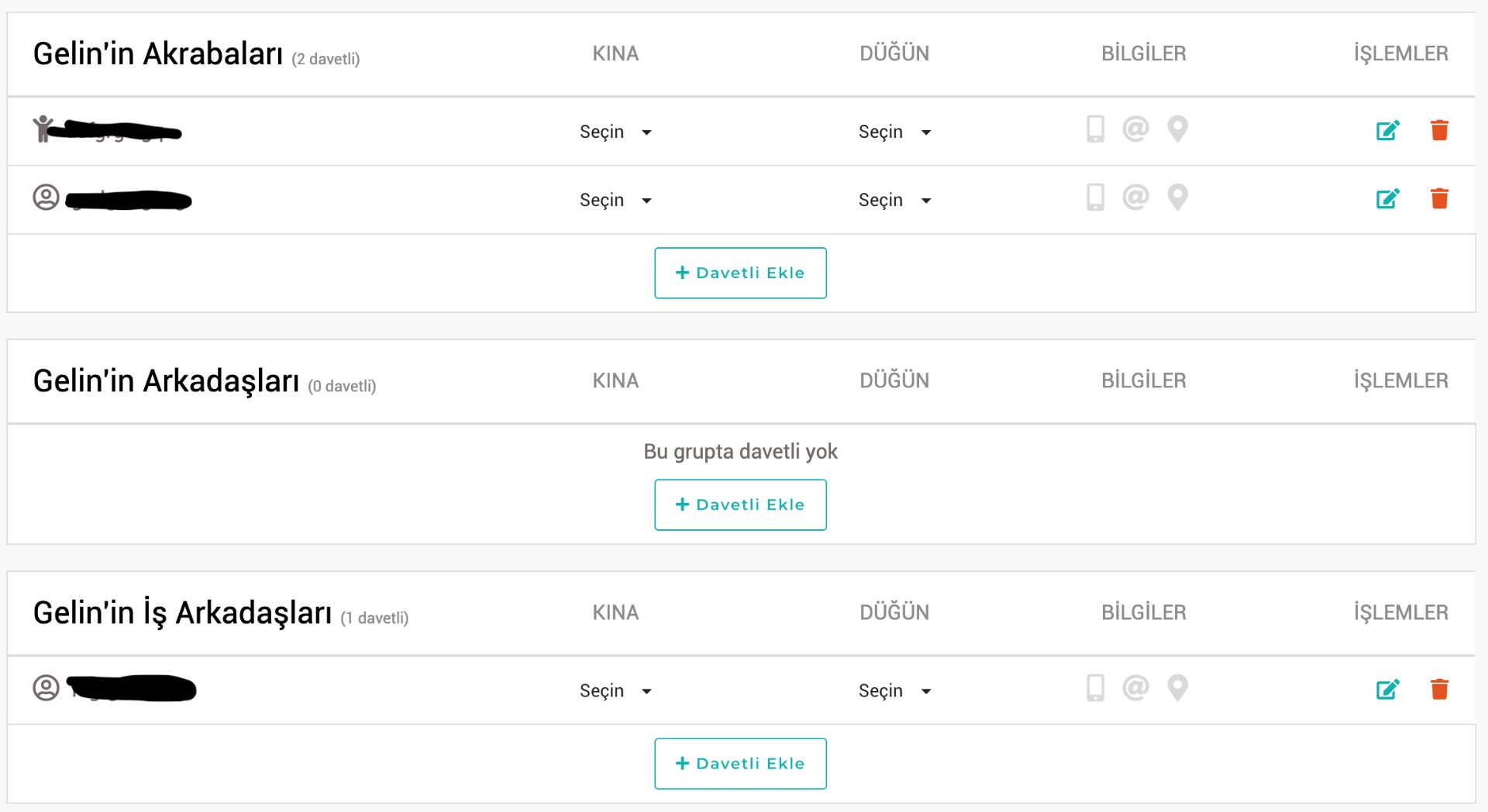Click location pin icon for the İş Arkadaşları guest
The width and height of the screenshot is (1488, 812).
click(x=1177, y=687)
